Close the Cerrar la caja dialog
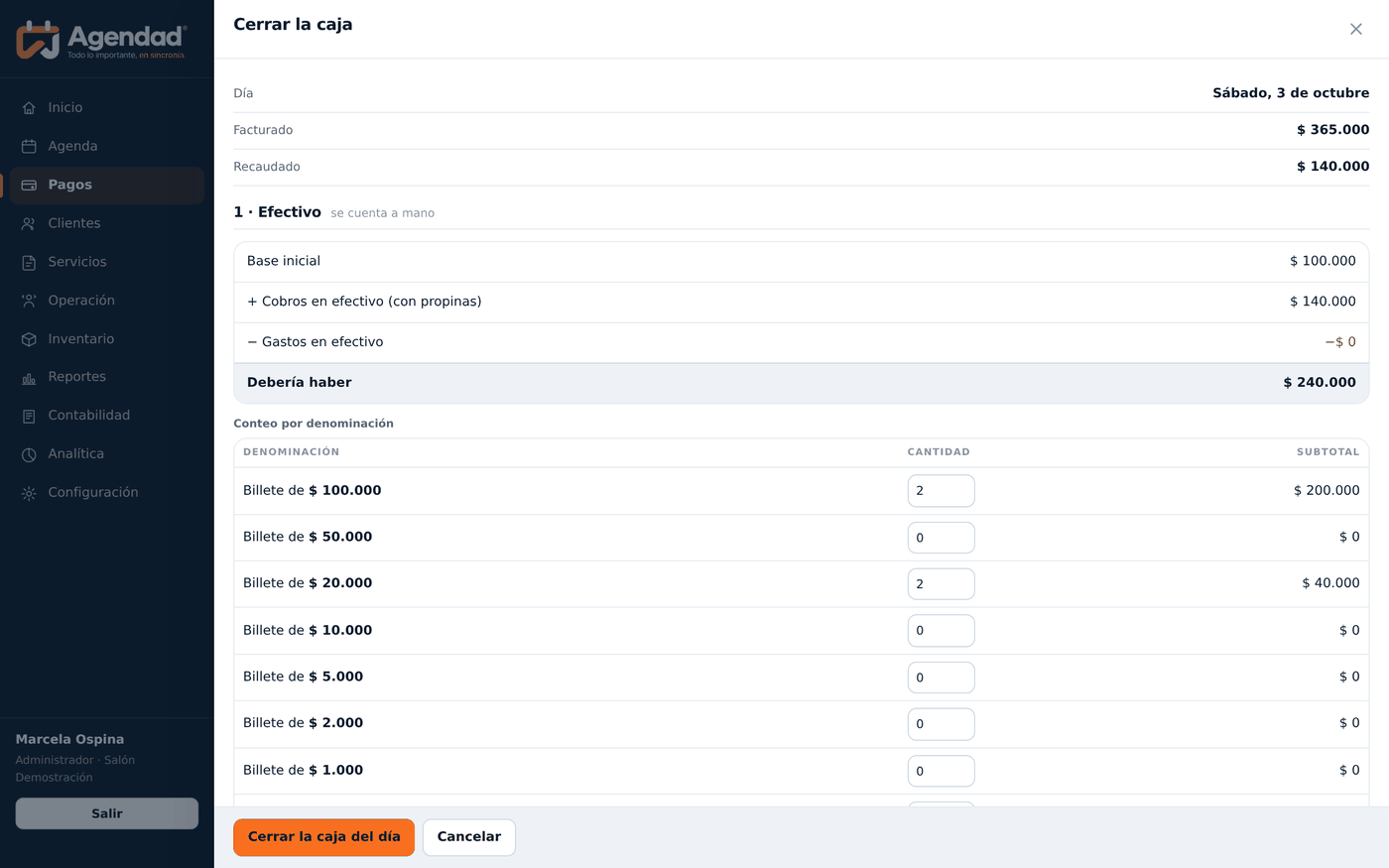 click(1356, 29)
